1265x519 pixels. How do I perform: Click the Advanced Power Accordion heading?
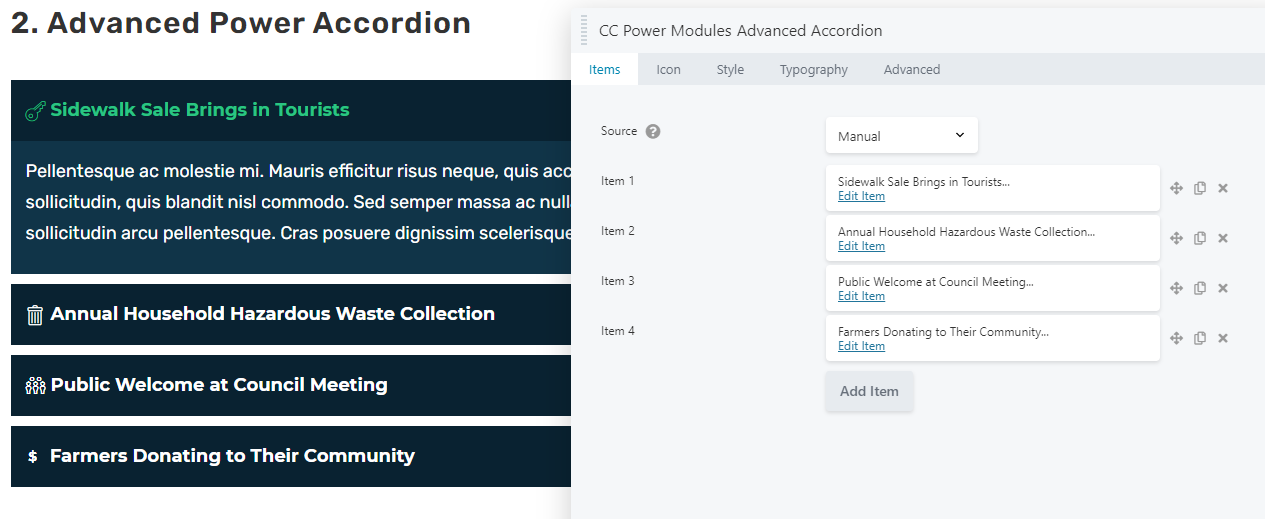click(x=241, y=23)
